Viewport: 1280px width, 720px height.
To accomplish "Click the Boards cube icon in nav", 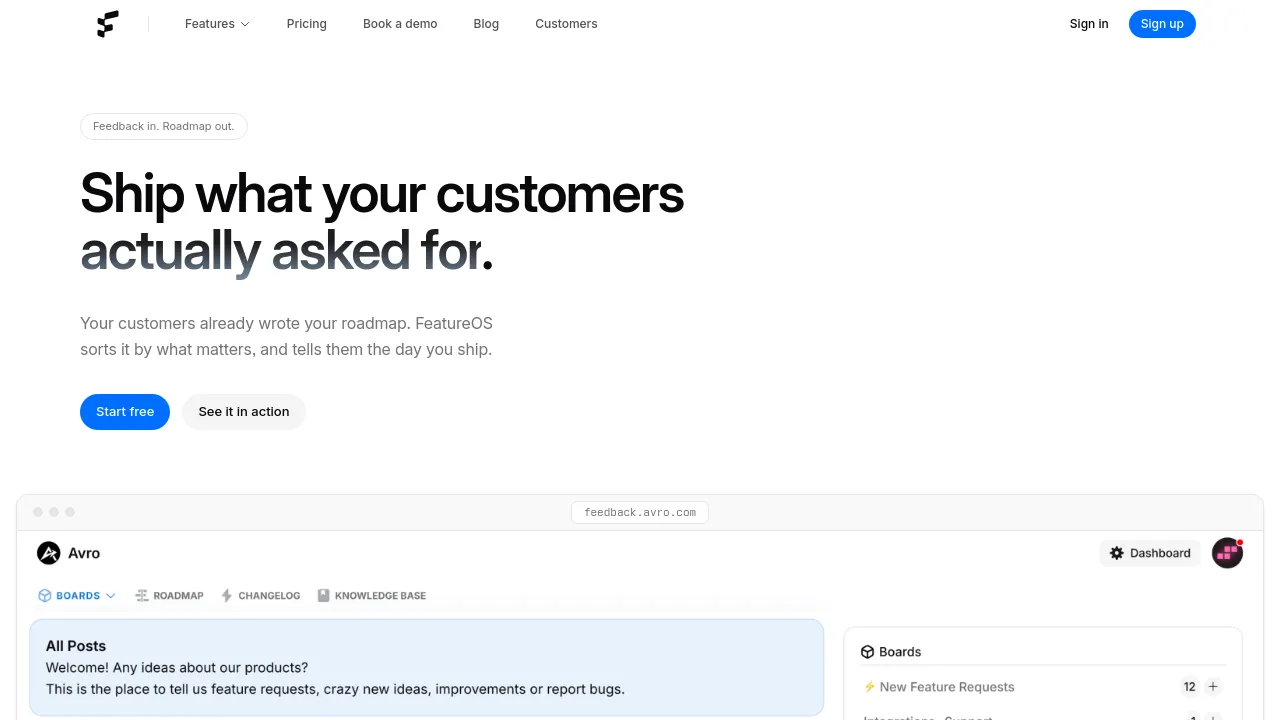I will (45, 596).
